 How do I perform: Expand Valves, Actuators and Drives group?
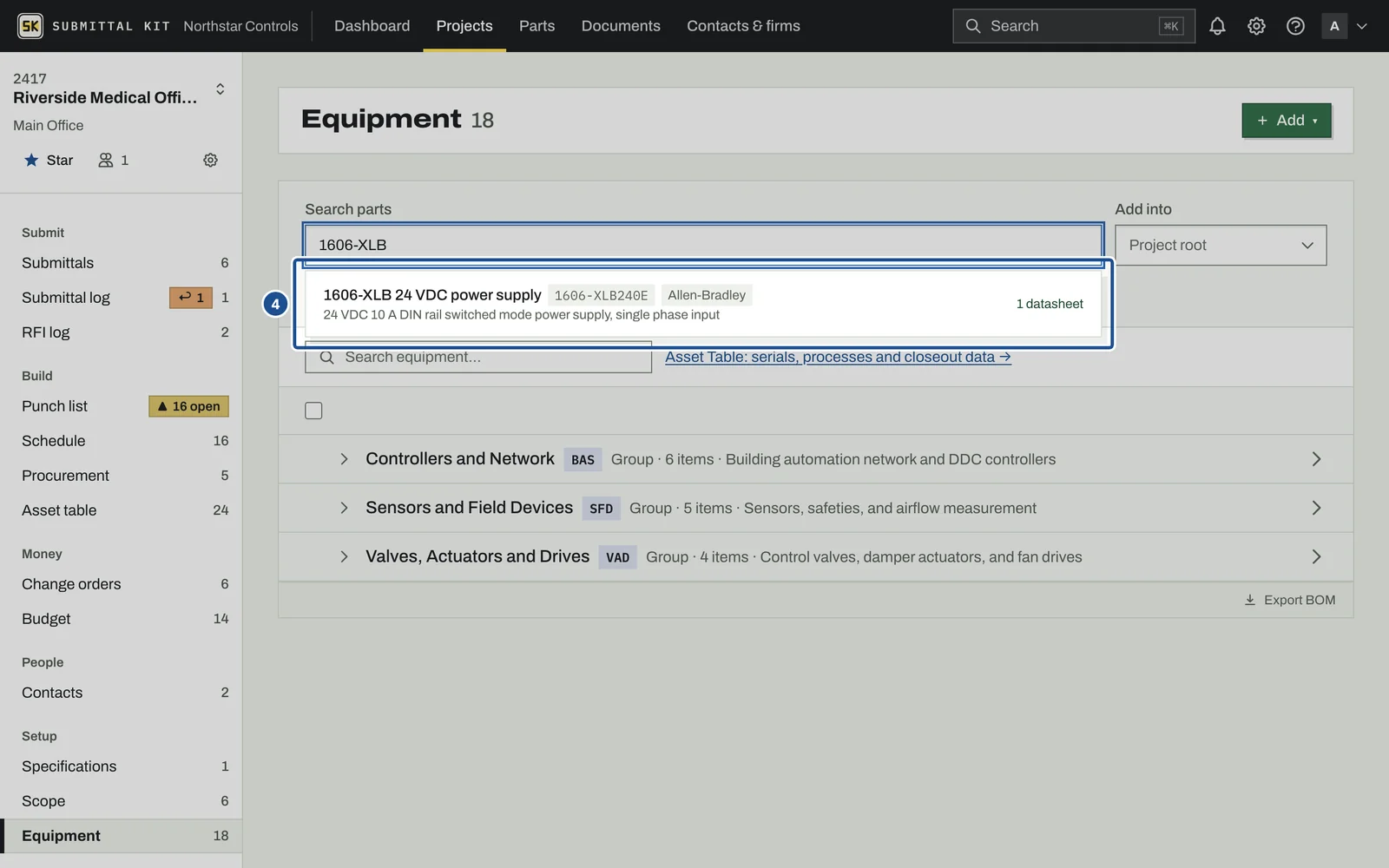pos(344,556)
